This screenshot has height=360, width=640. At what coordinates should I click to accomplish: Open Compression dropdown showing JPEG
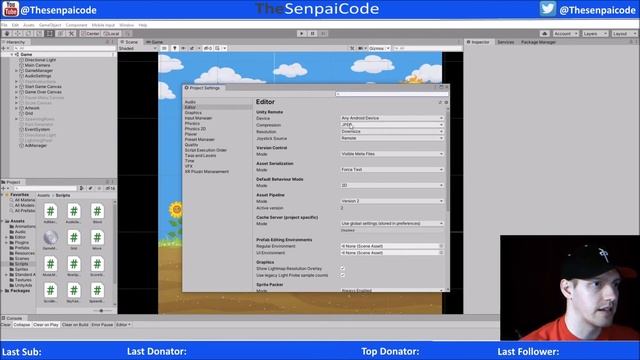392,125
